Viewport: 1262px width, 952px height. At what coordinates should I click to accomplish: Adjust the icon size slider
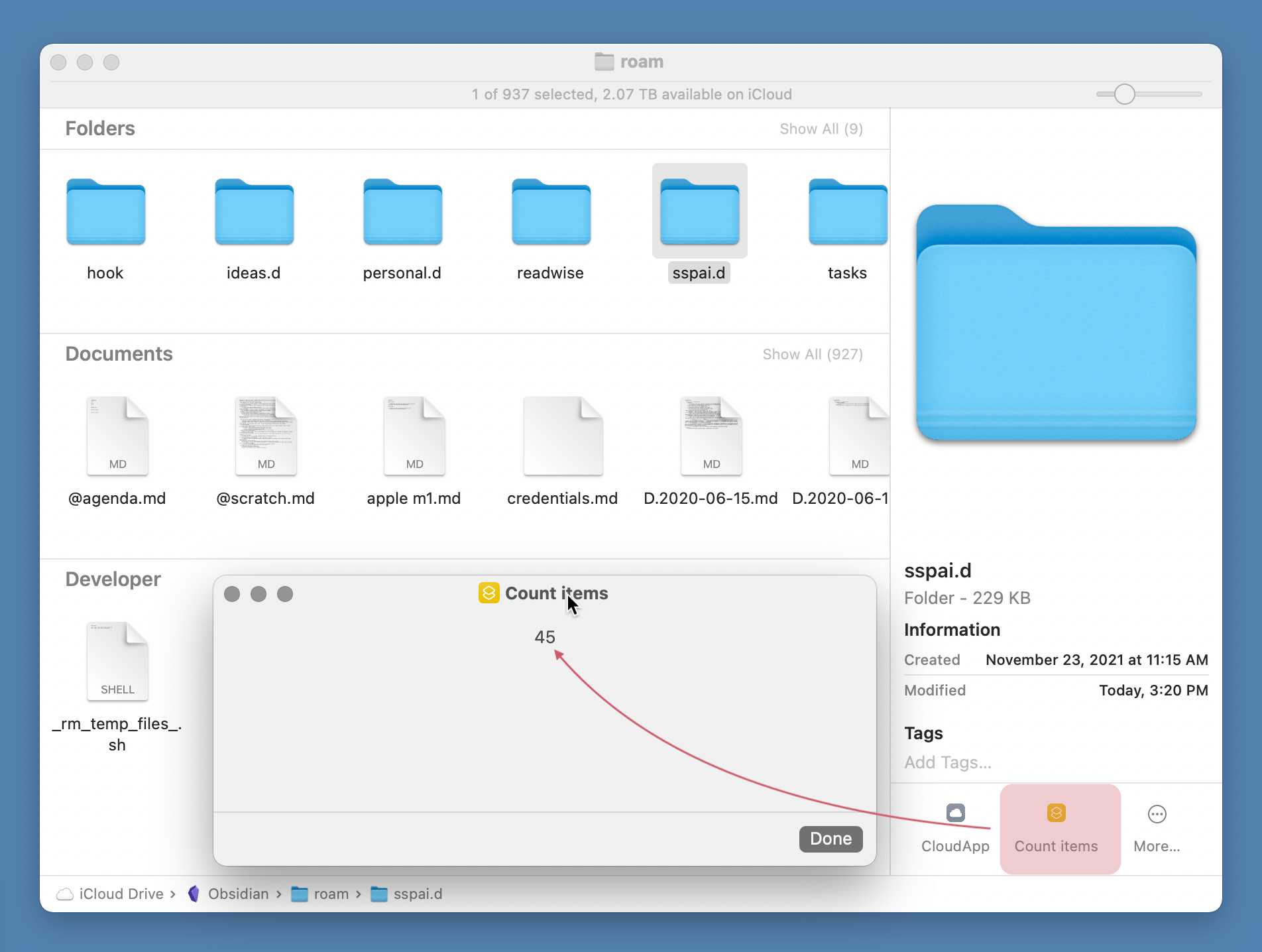point(1124,94)
